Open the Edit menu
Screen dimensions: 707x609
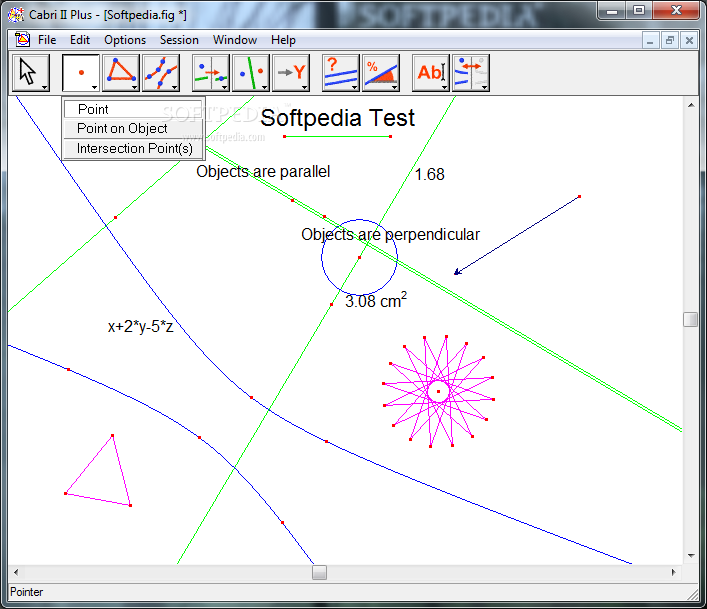click(x=80, y=40)
